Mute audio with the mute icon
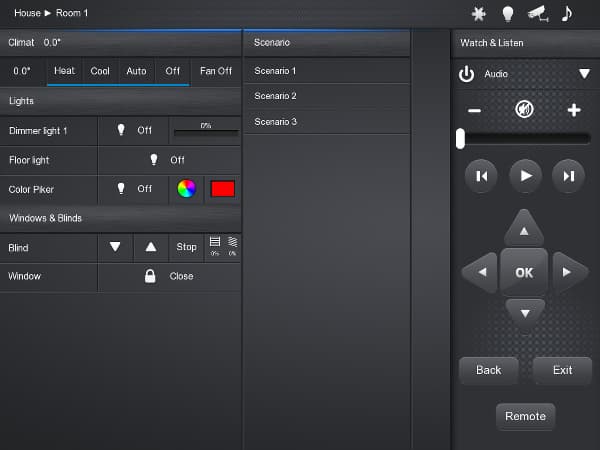 [x=524, y=109]
